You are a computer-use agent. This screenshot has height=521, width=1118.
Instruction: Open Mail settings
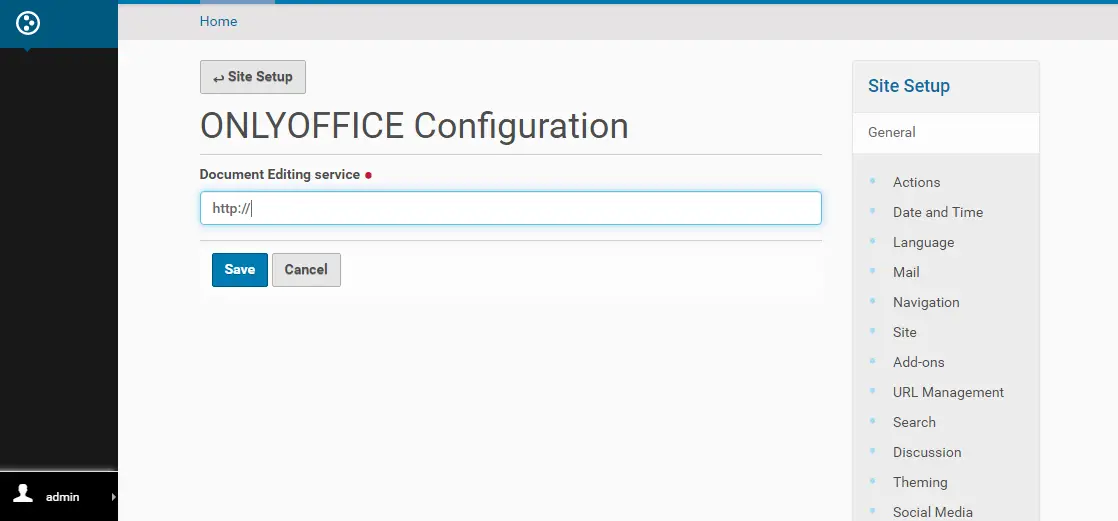(x=906, y=272)
